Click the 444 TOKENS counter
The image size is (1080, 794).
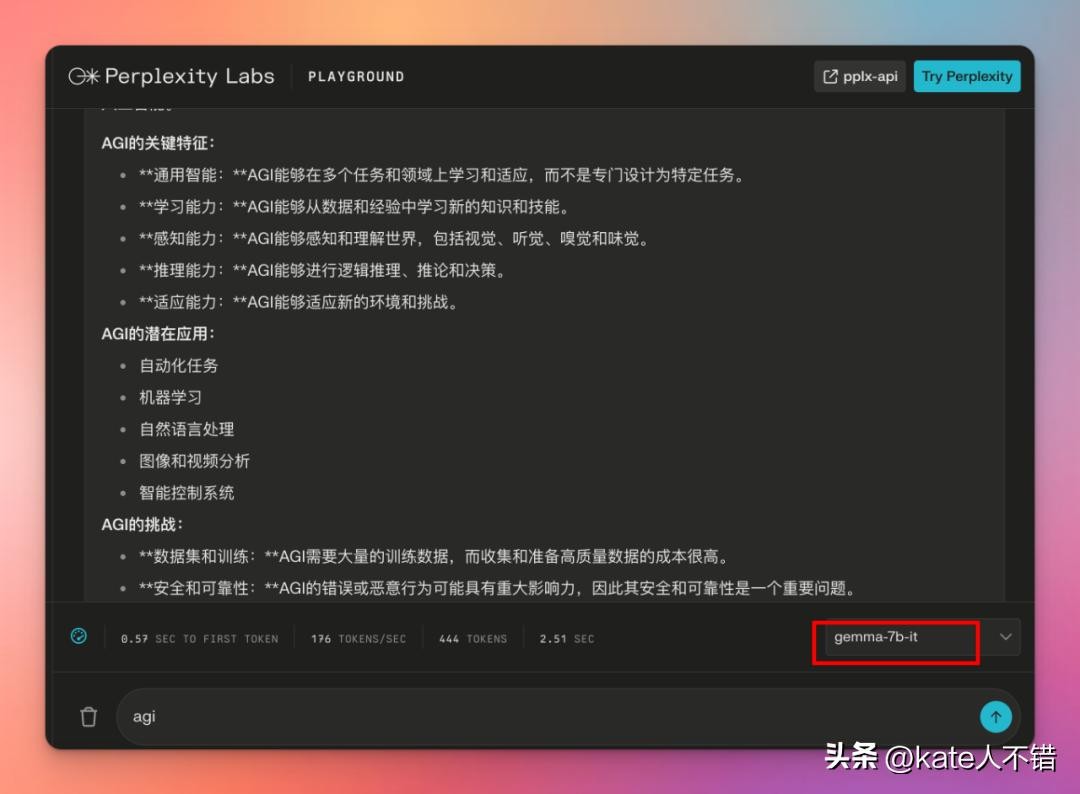[x=472, y=638]
